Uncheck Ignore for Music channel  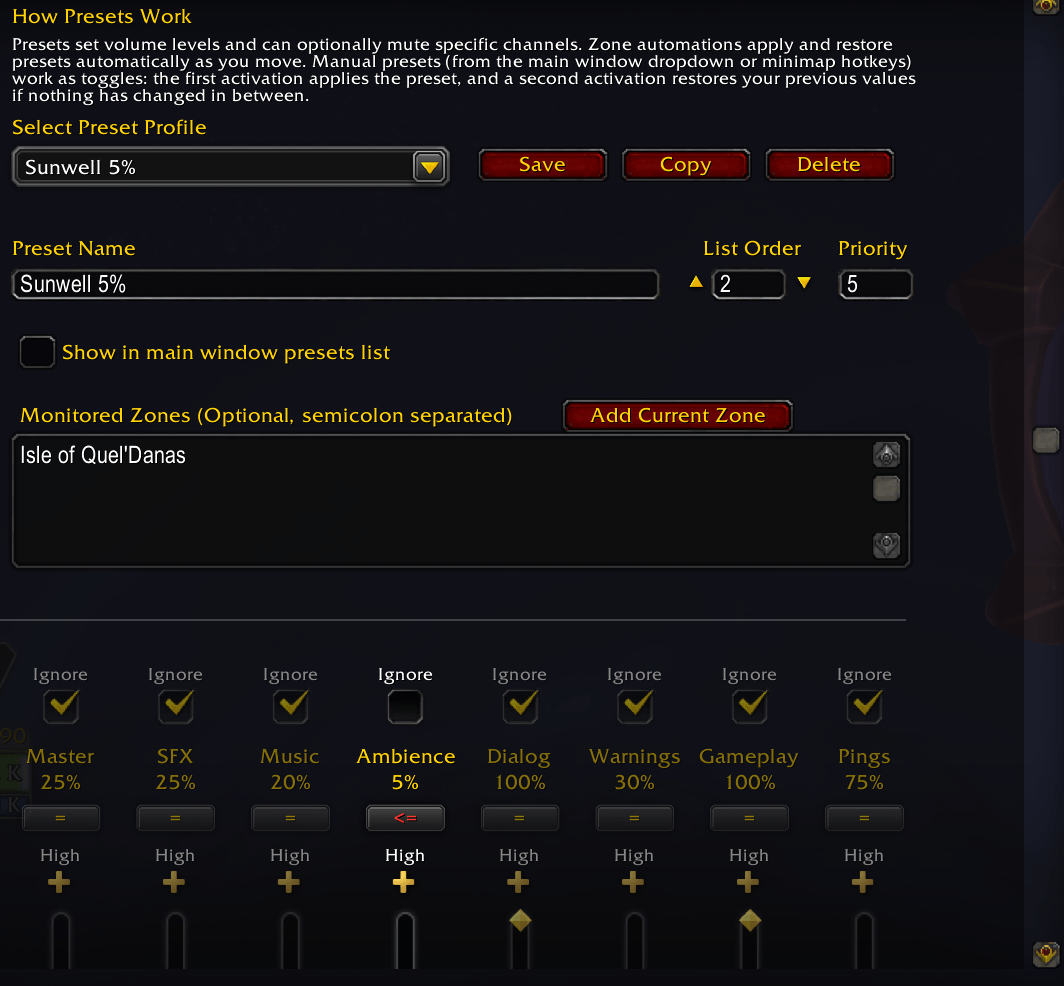coord(290,706)
